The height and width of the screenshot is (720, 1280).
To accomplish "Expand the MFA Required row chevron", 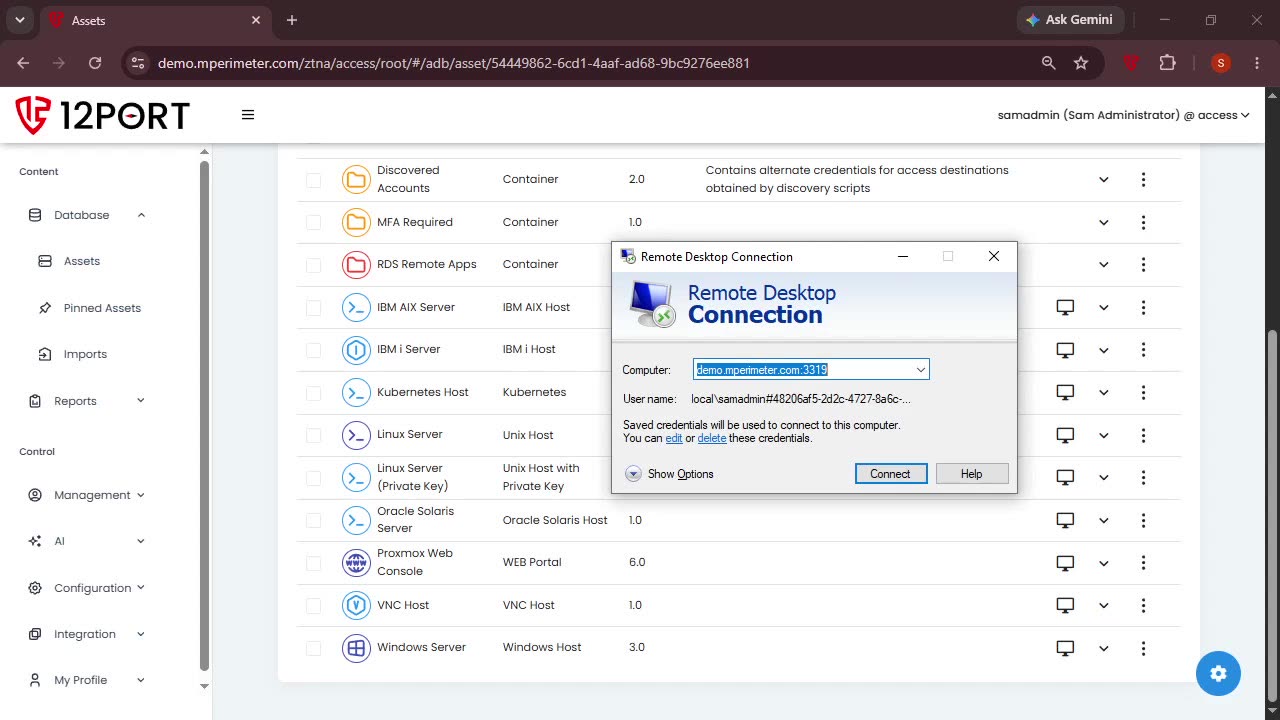I will pyautogui.click(x=1104, y=222).
